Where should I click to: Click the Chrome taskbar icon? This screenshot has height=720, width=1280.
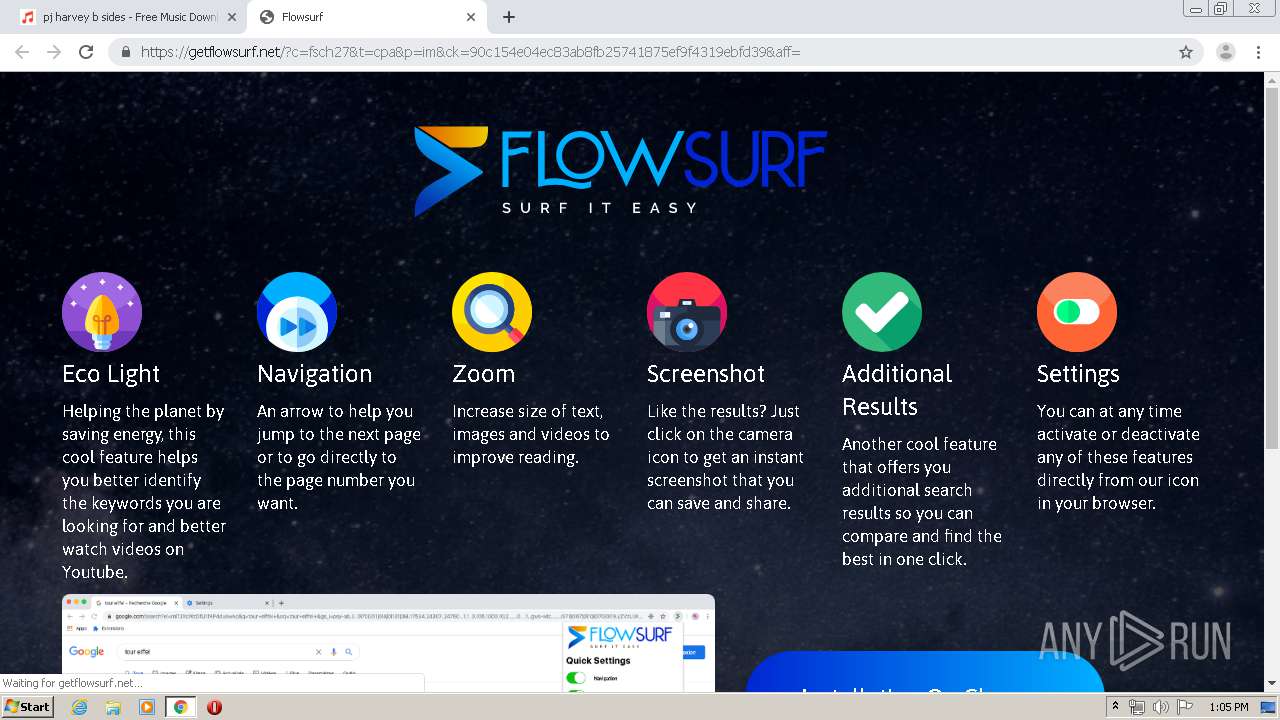click(181, 707)
